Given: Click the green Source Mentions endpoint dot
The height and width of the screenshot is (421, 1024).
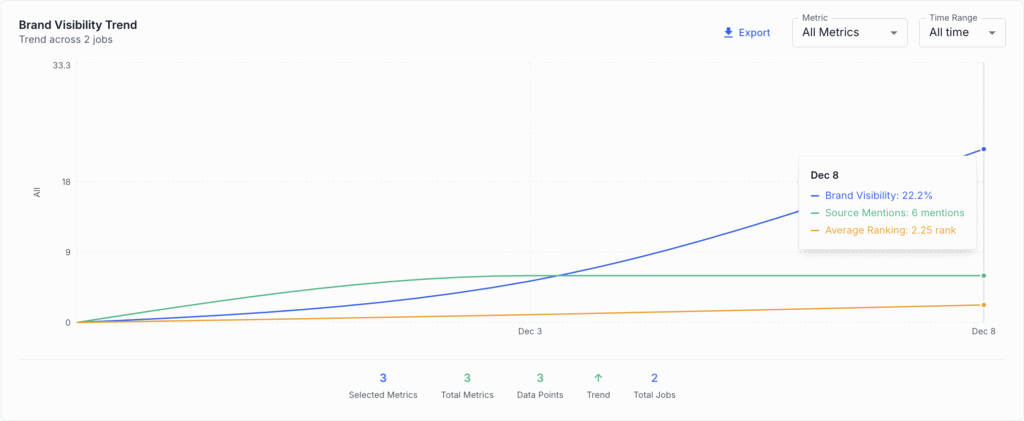Looking at the screenshot, I should pos(984,276).
